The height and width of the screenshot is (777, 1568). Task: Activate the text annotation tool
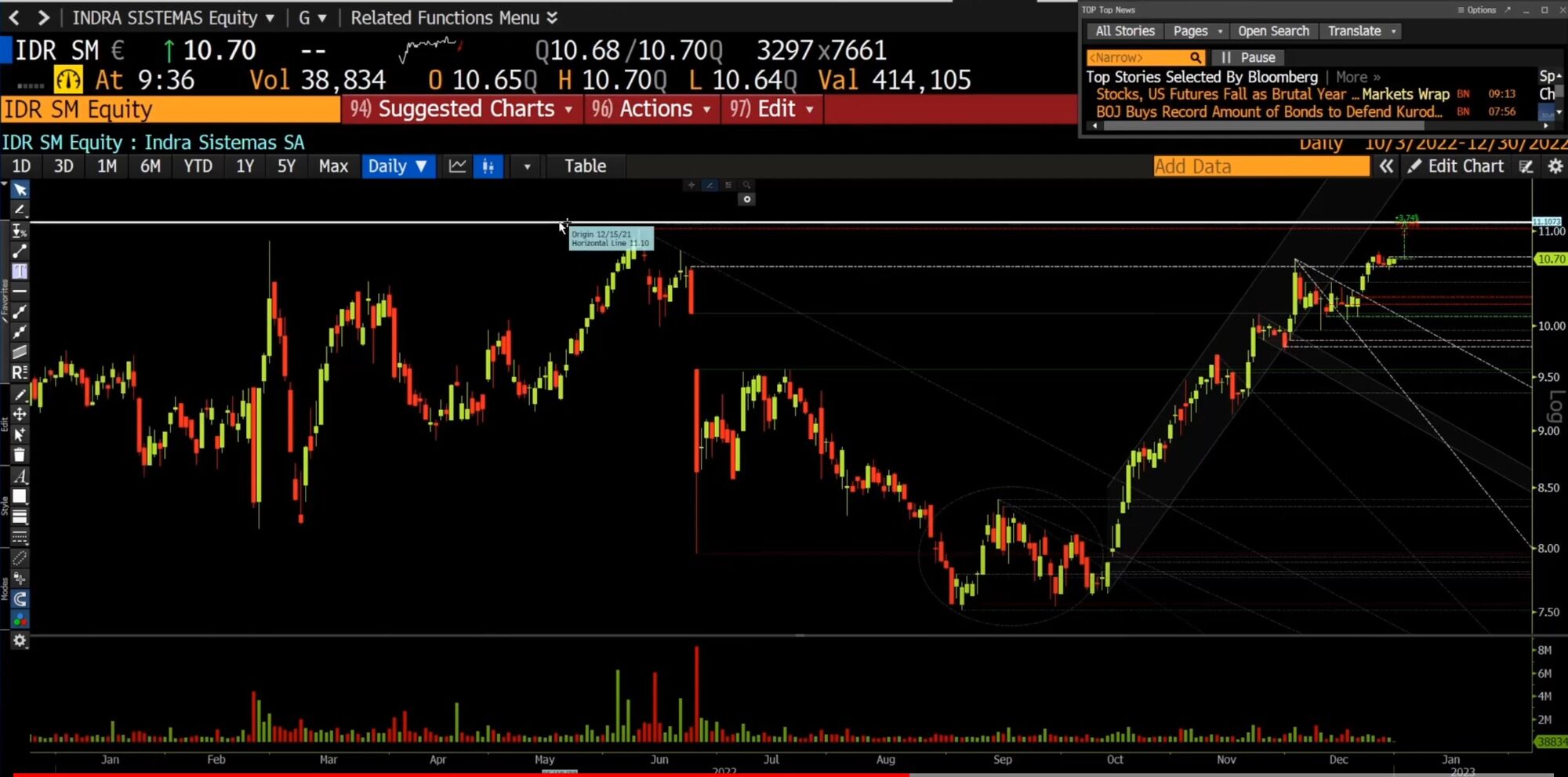[20, 271]
